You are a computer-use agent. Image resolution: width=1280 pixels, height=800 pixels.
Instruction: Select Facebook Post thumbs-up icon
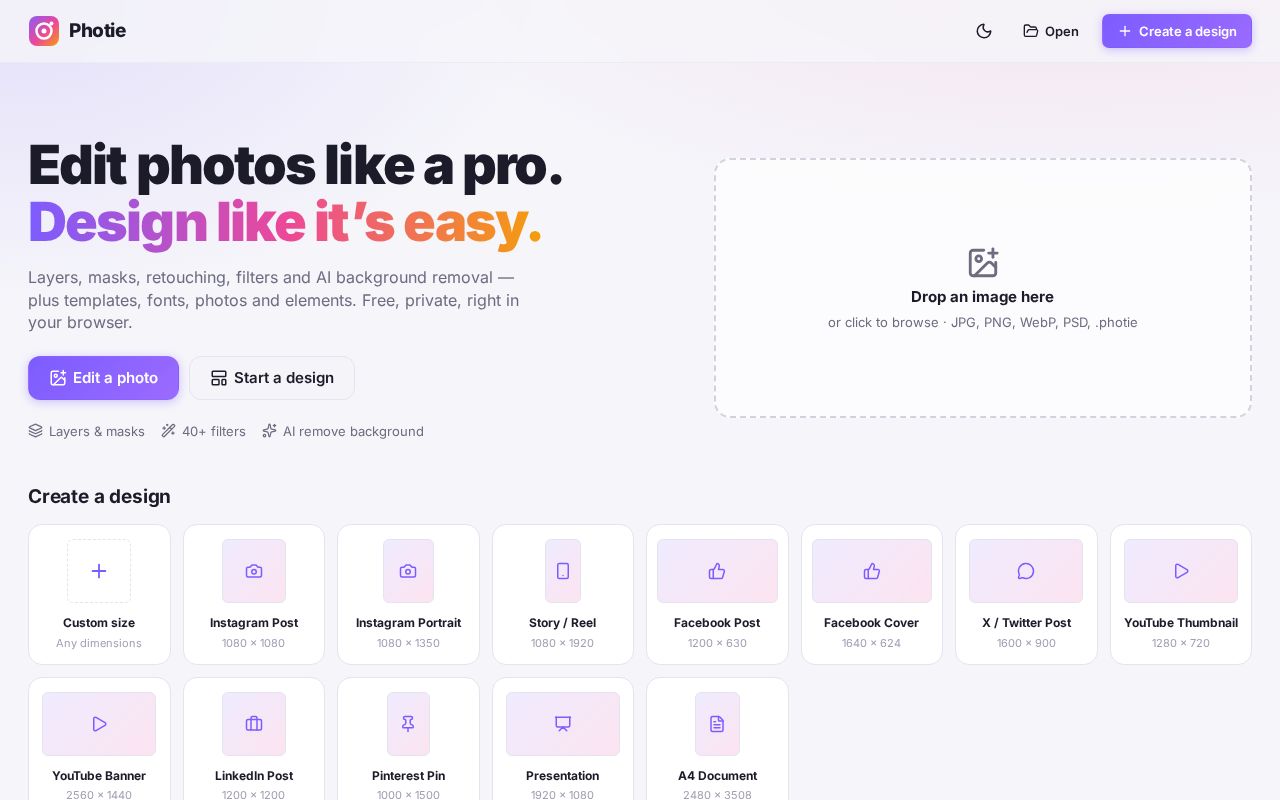point(717,571)
